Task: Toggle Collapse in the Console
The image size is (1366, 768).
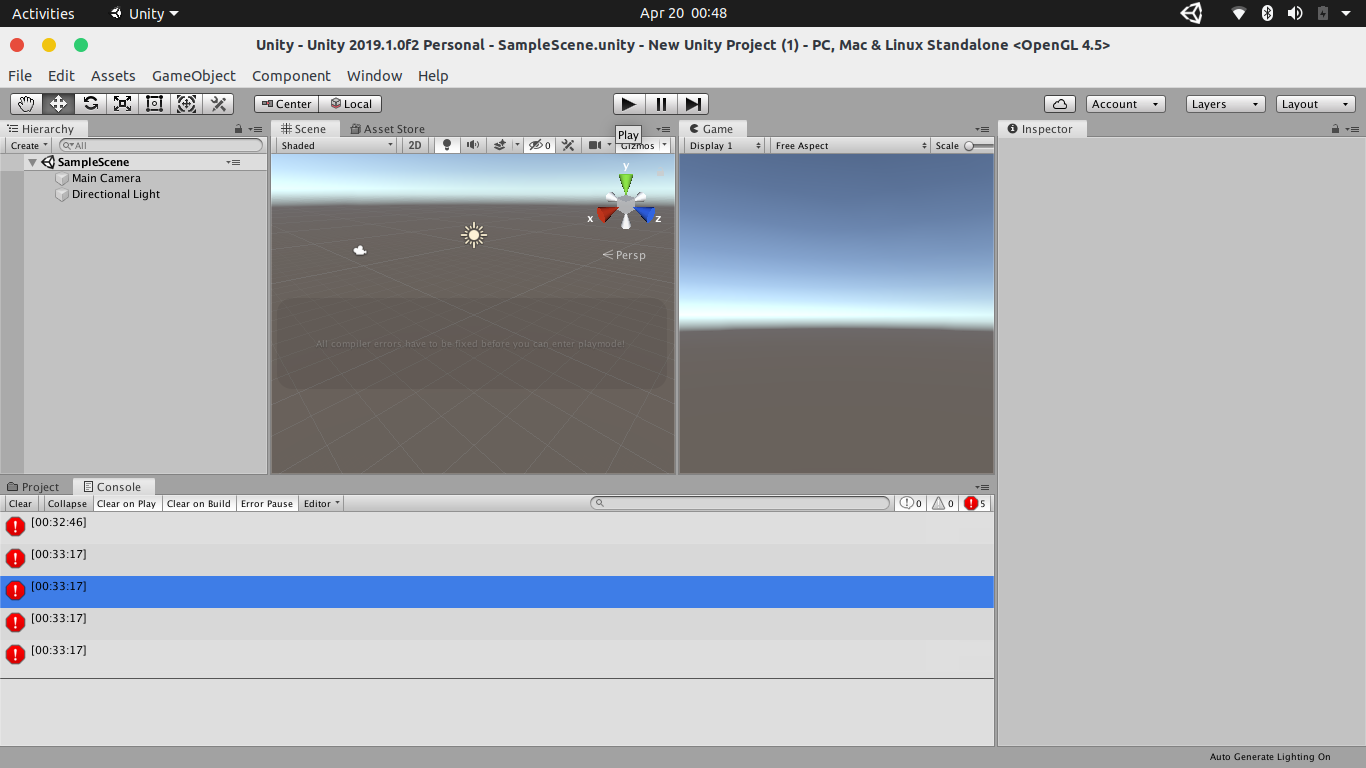Action: coord(67,503)
